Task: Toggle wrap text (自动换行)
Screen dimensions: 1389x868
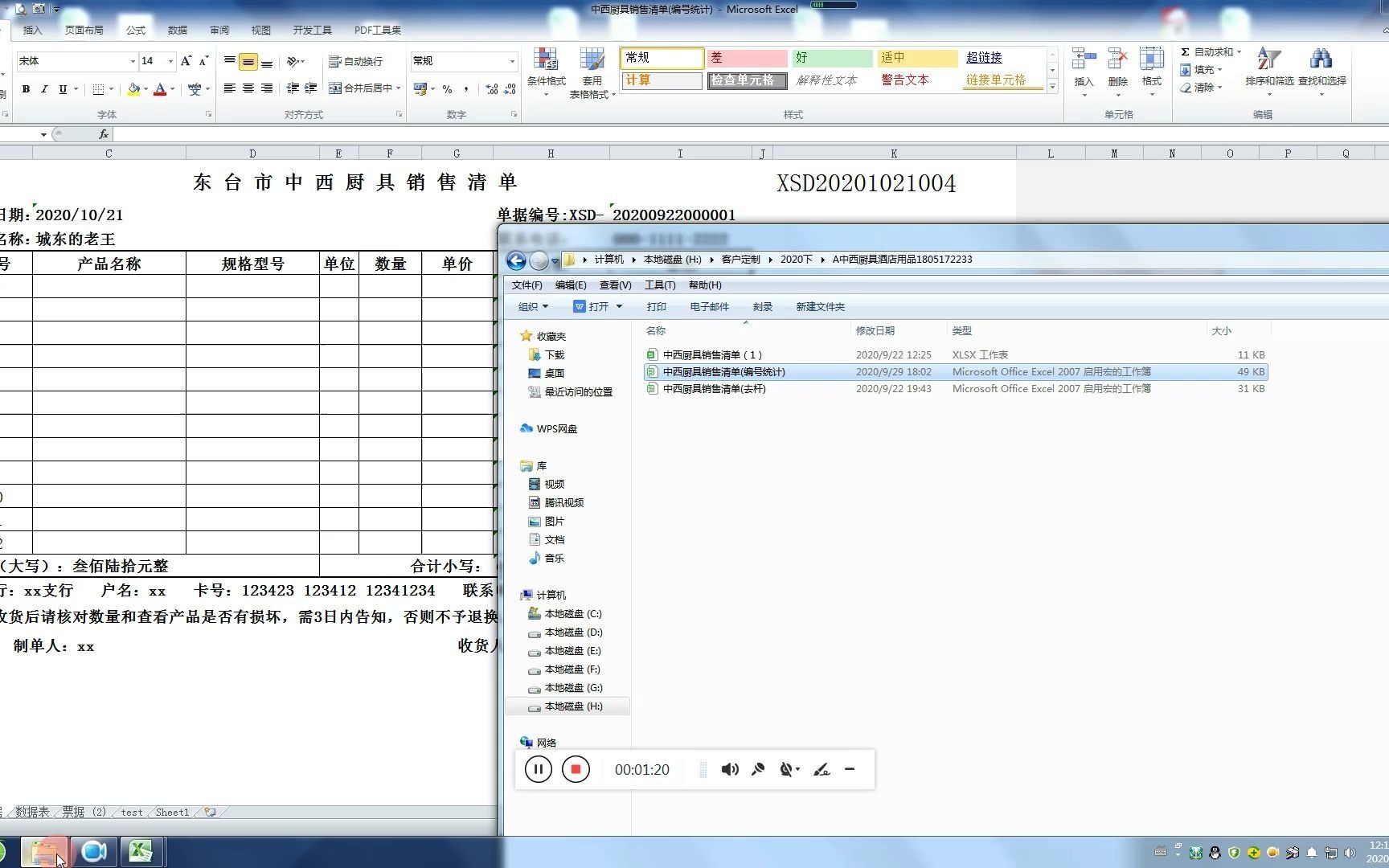Action: click(x=356, y=61)
